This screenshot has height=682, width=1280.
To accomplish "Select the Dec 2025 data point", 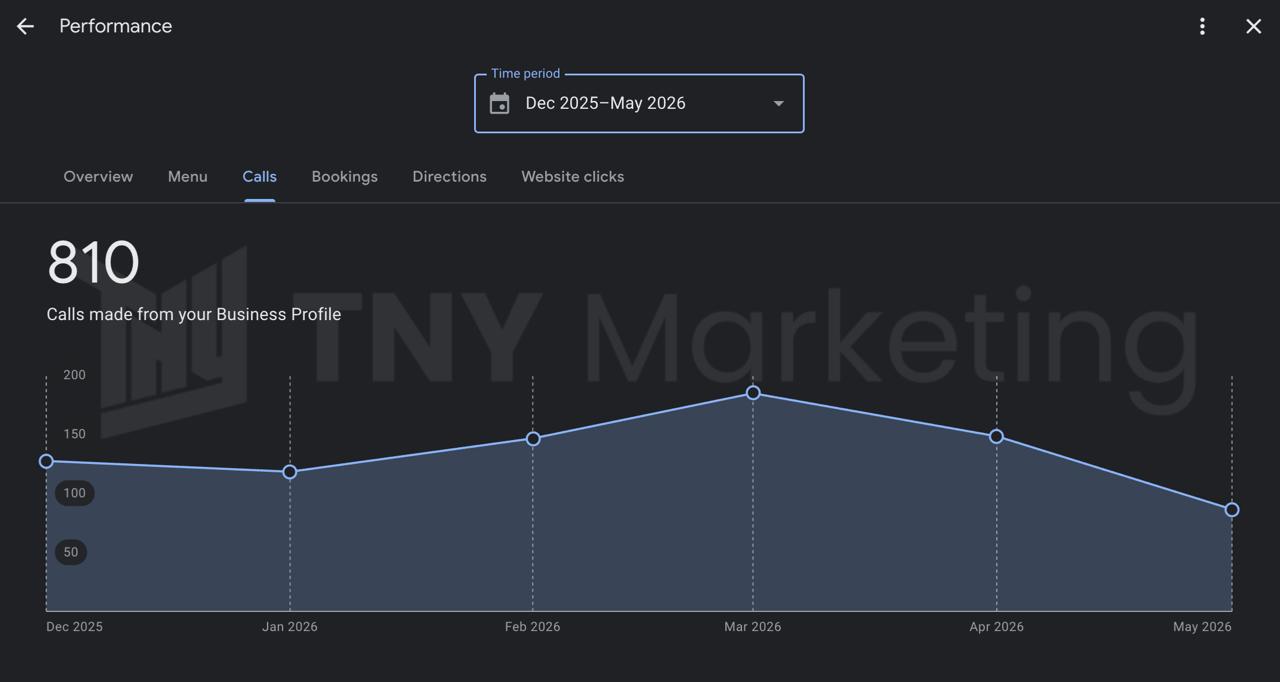I will [46, 461].
